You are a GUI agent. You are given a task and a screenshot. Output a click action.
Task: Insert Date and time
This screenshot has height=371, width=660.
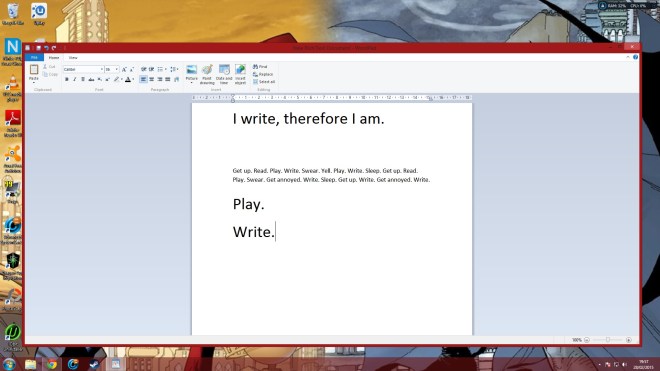[224, 75]
